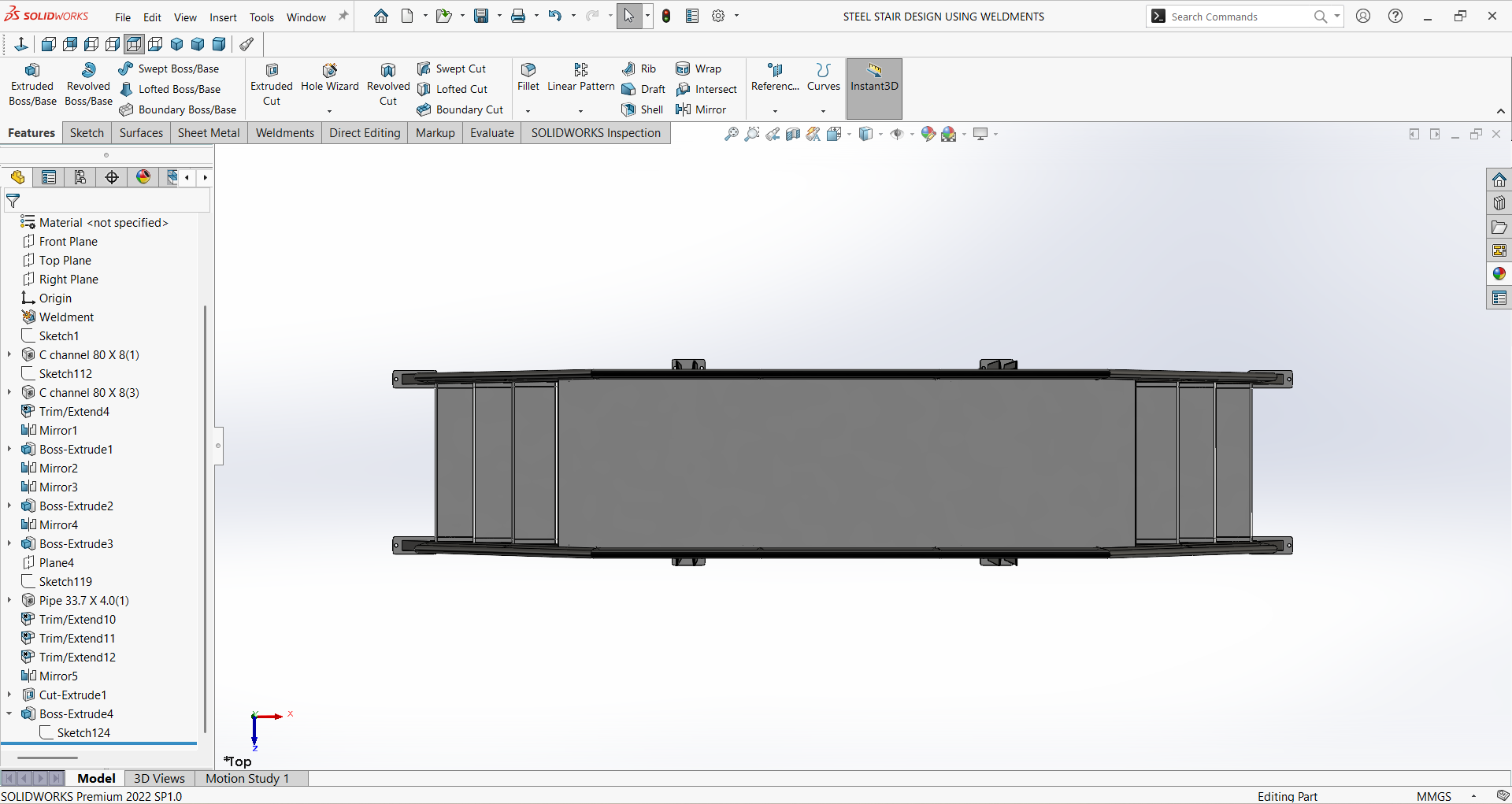
Task: Toggle the pin on the menu bar
Action: tap(343, 17)
